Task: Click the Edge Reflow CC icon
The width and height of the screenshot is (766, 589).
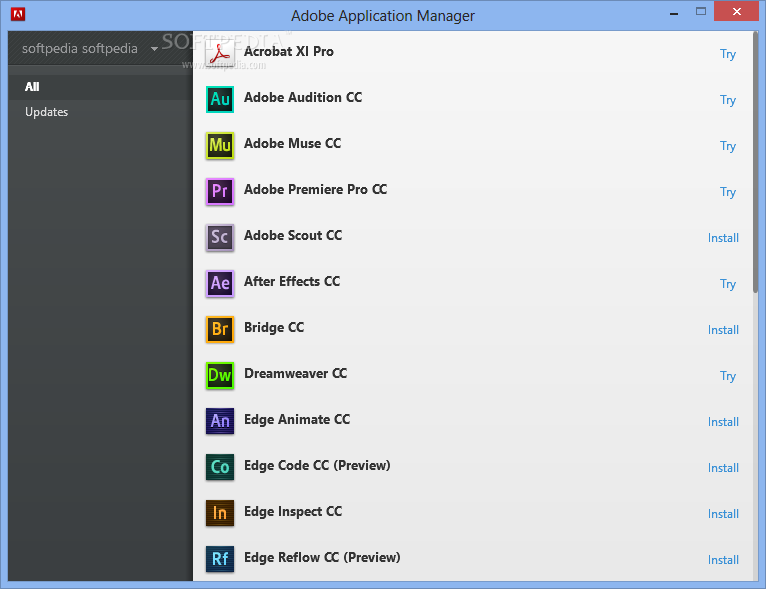Action: [220, 560]
